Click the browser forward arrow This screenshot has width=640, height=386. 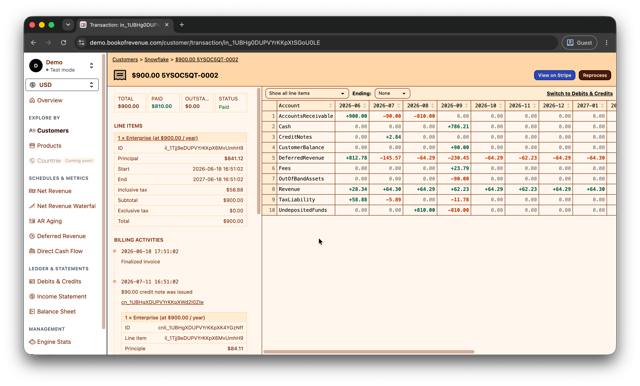[x=48, y=42]
